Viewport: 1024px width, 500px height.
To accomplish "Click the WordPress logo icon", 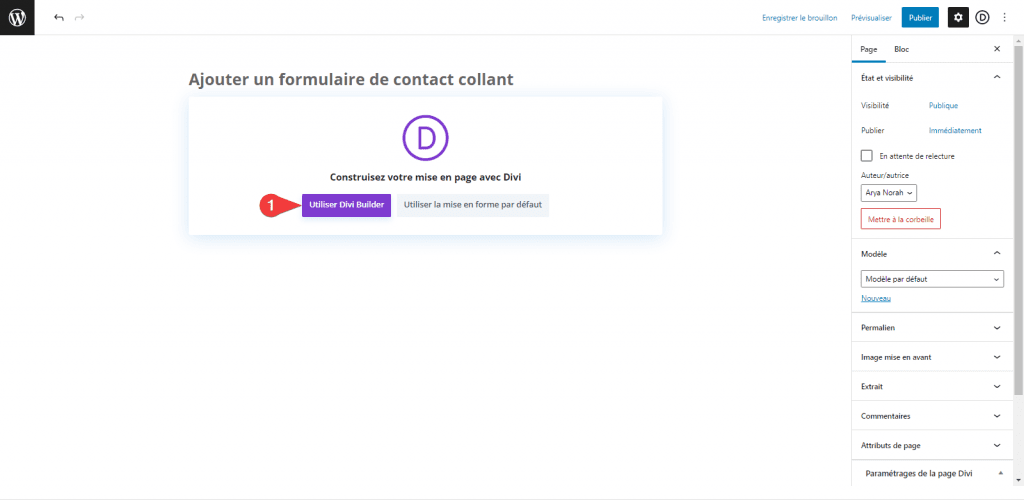I will point(17,18).
